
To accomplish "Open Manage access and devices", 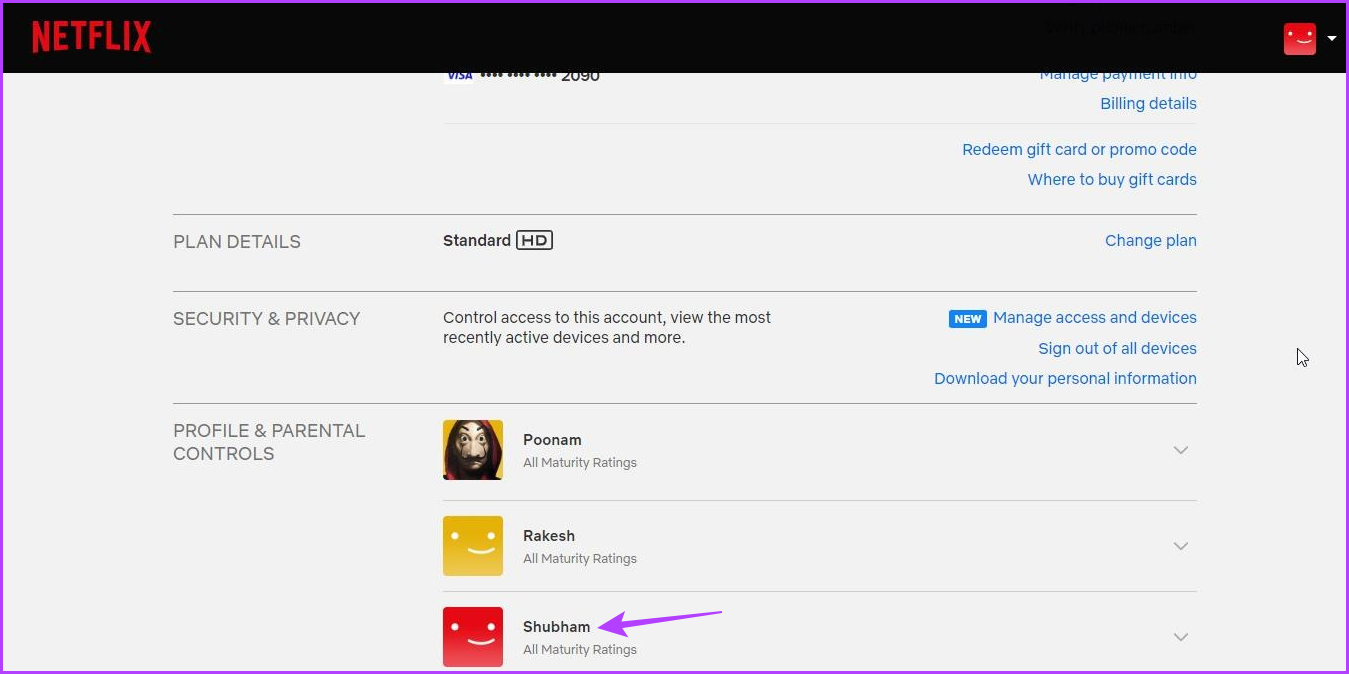I will (1095, 317).
